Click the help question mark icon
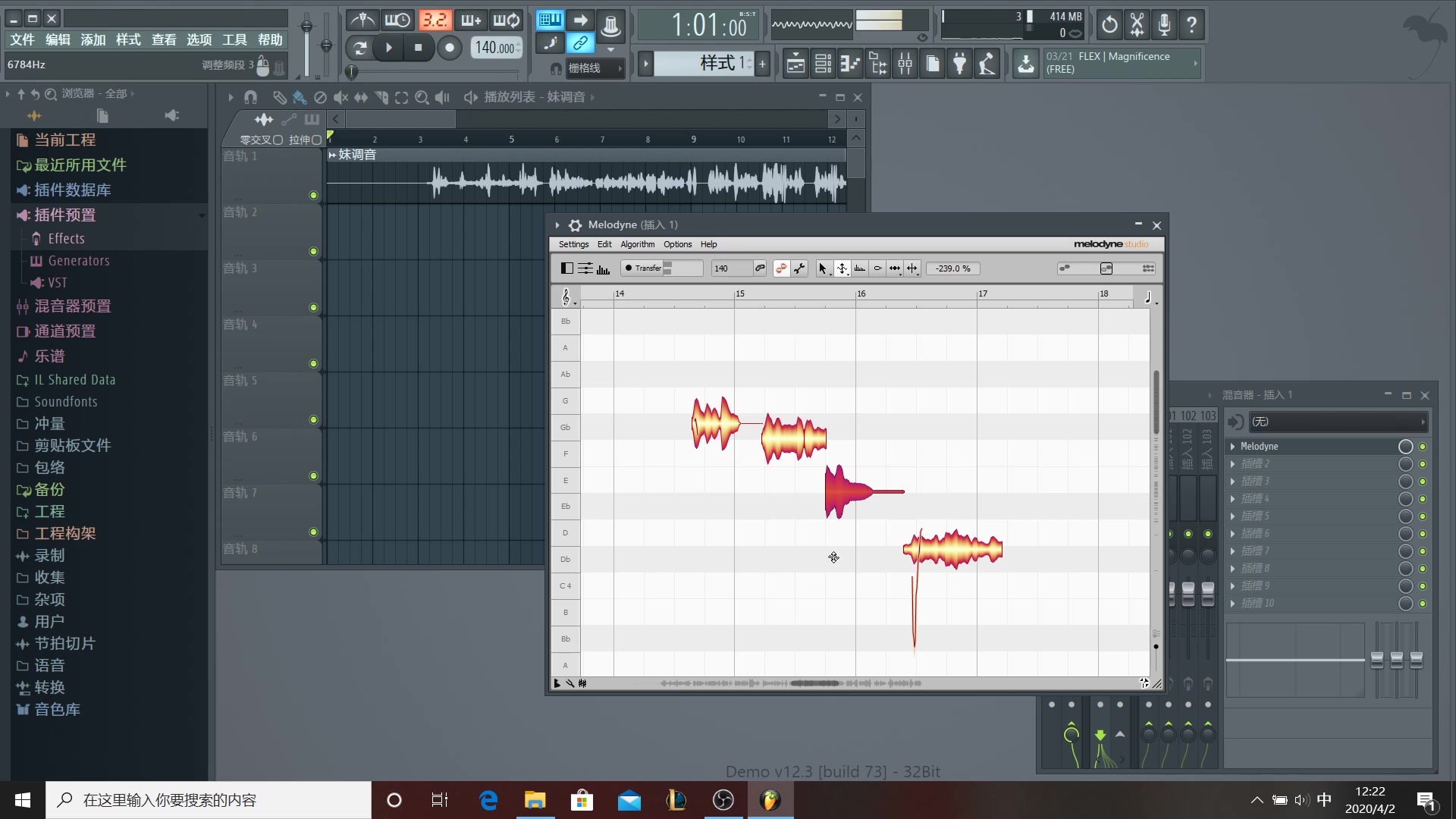Screen dimensions: 1456x819 1191,25
